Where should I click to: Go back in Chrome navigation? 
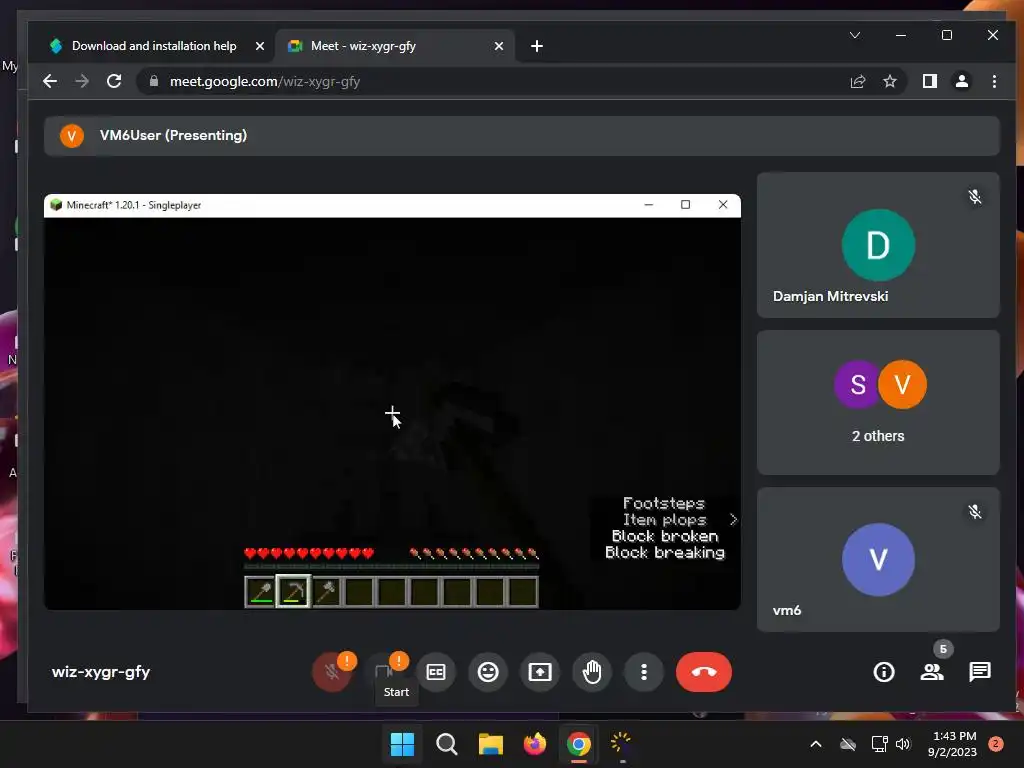point(50,82)
